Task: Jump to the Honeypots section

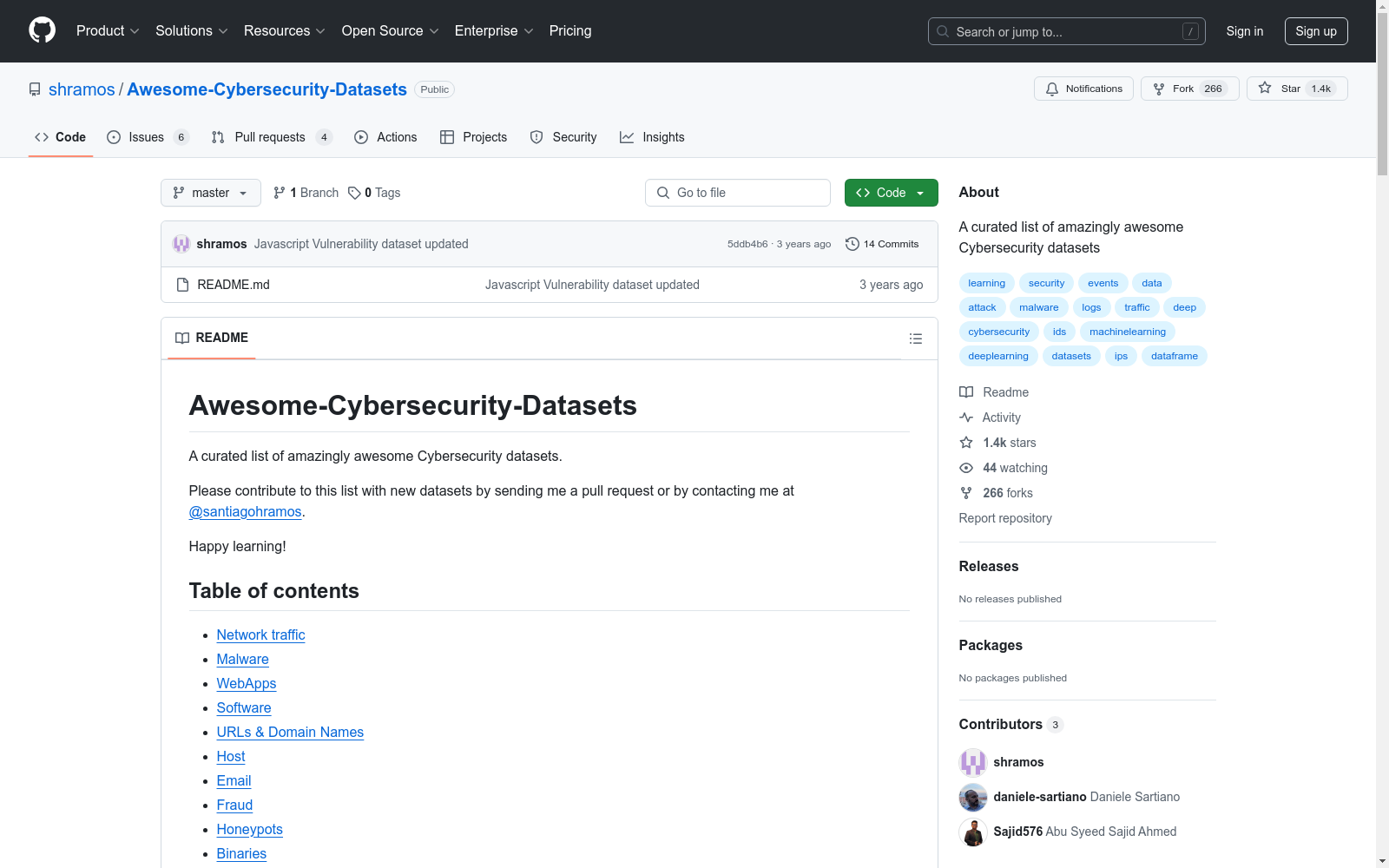Action: (250, 830)
